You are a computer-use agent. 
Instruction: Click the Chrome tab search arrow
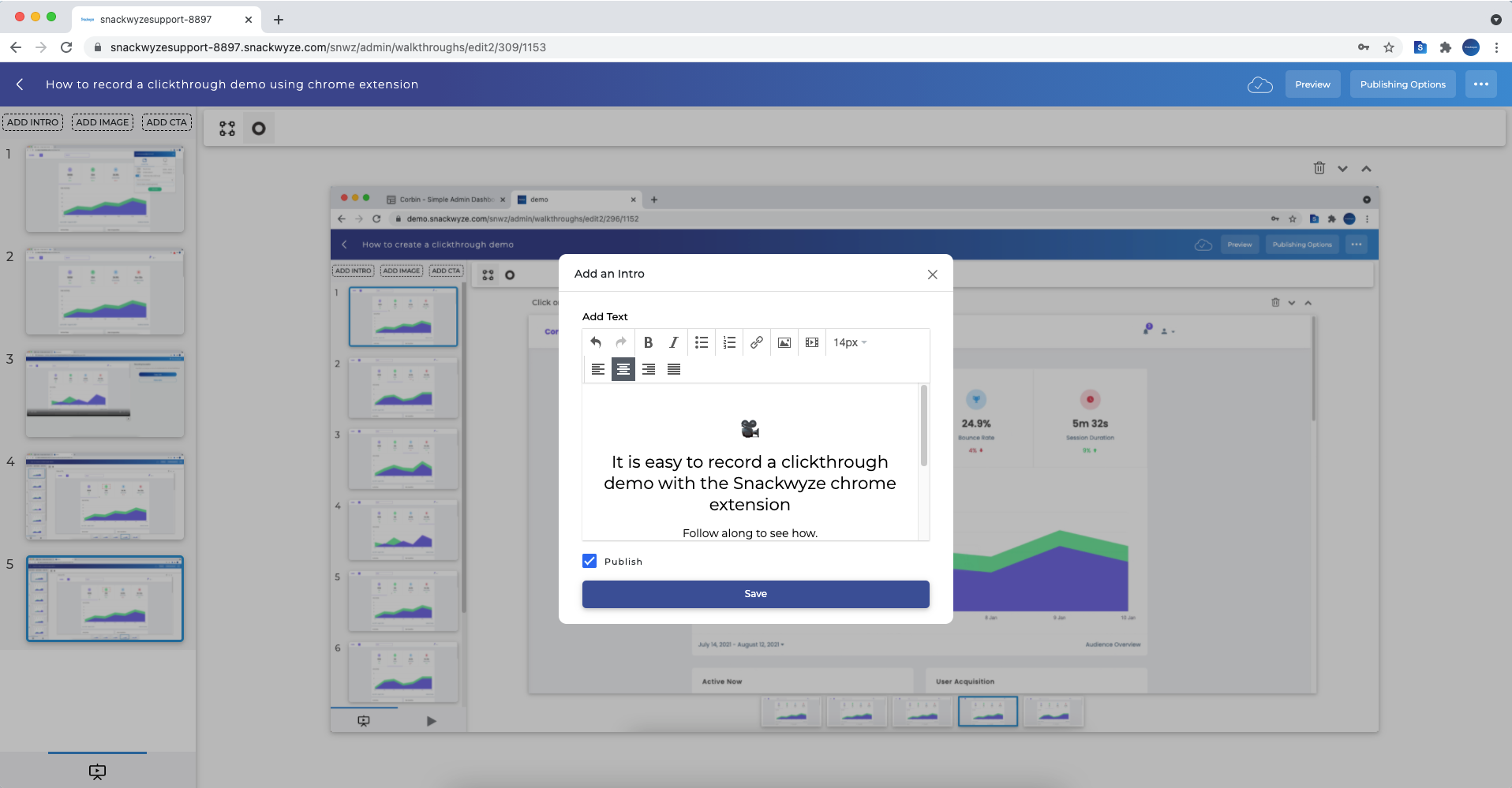click(1495, 19)
